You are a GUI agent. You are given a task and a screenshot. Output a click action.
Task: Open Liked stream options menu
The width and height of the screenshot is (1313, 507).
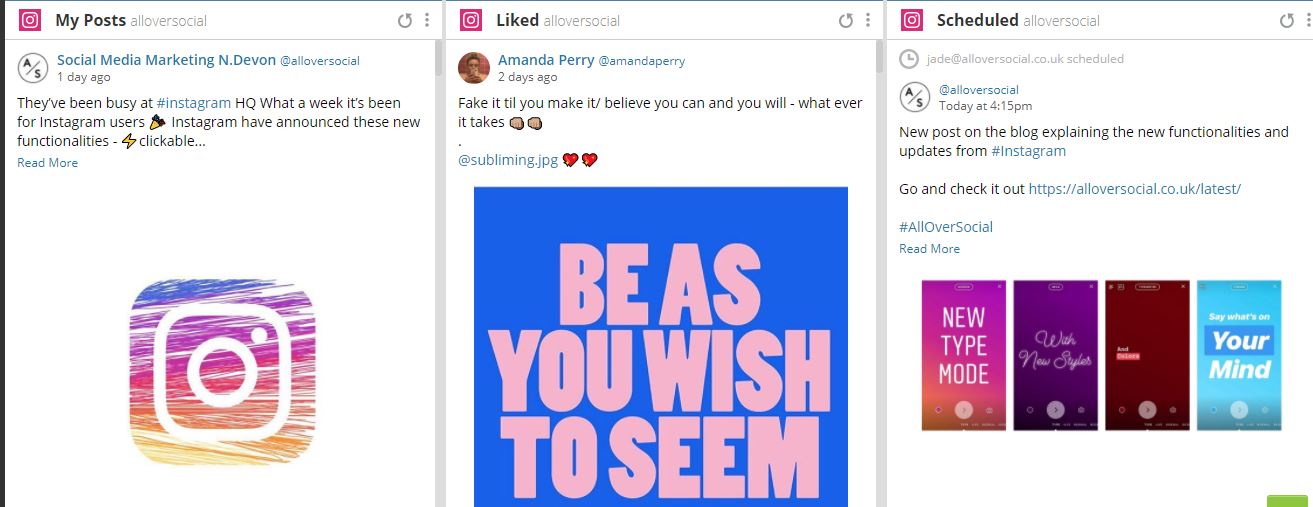(x=867, y=20)
